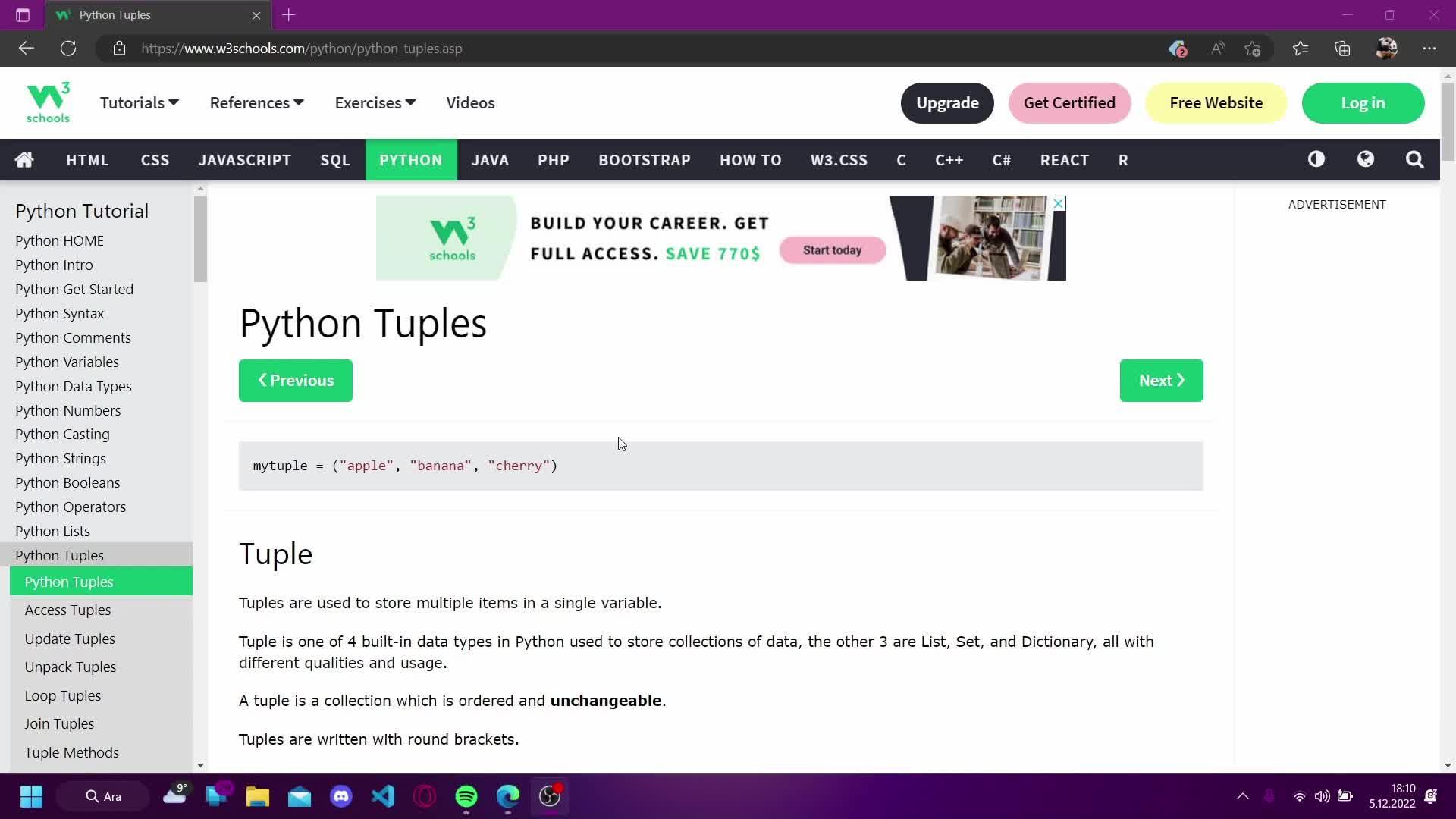Open the Favorites list

pos(1301,49)
